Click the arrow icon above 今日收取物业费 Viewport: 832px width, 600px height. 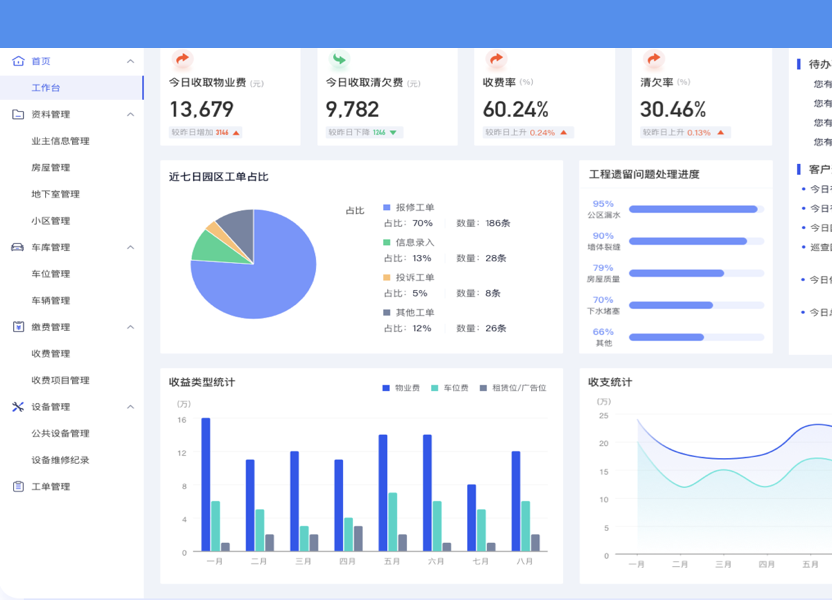[182, 59]
